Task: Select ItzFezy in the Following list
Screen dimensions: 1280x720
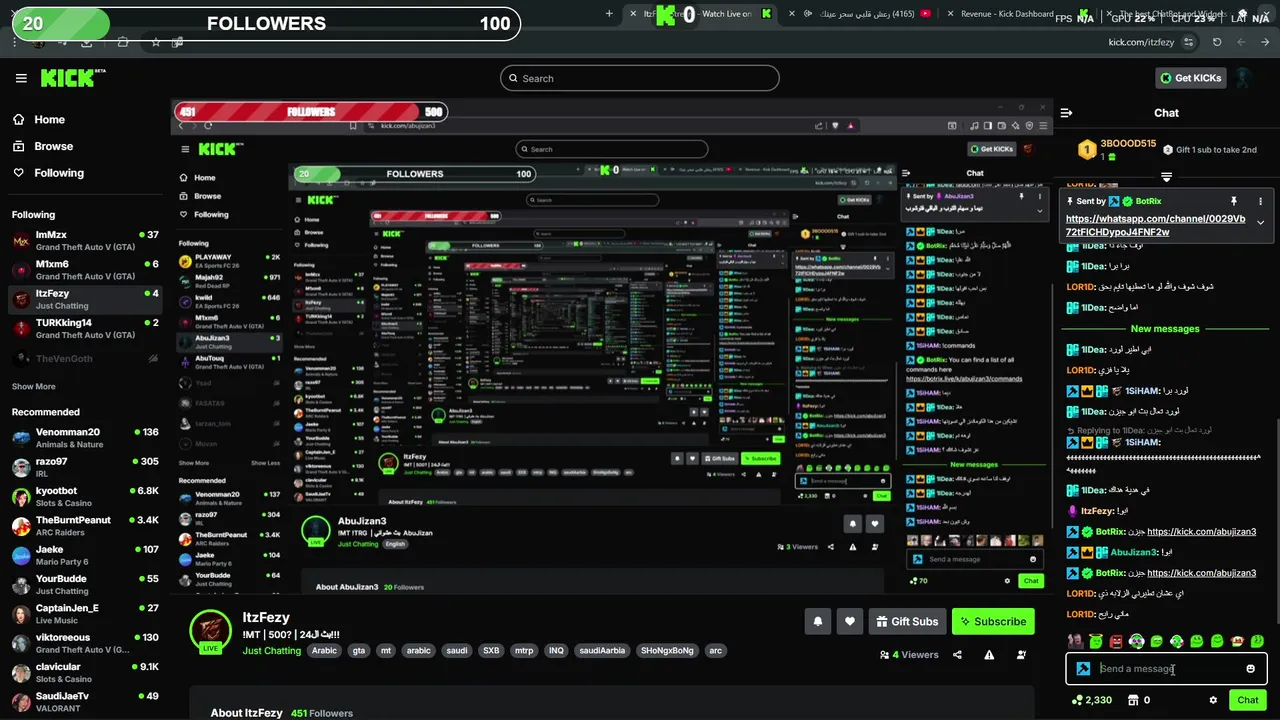Action: pyautogui.click(x=85, y=299)
